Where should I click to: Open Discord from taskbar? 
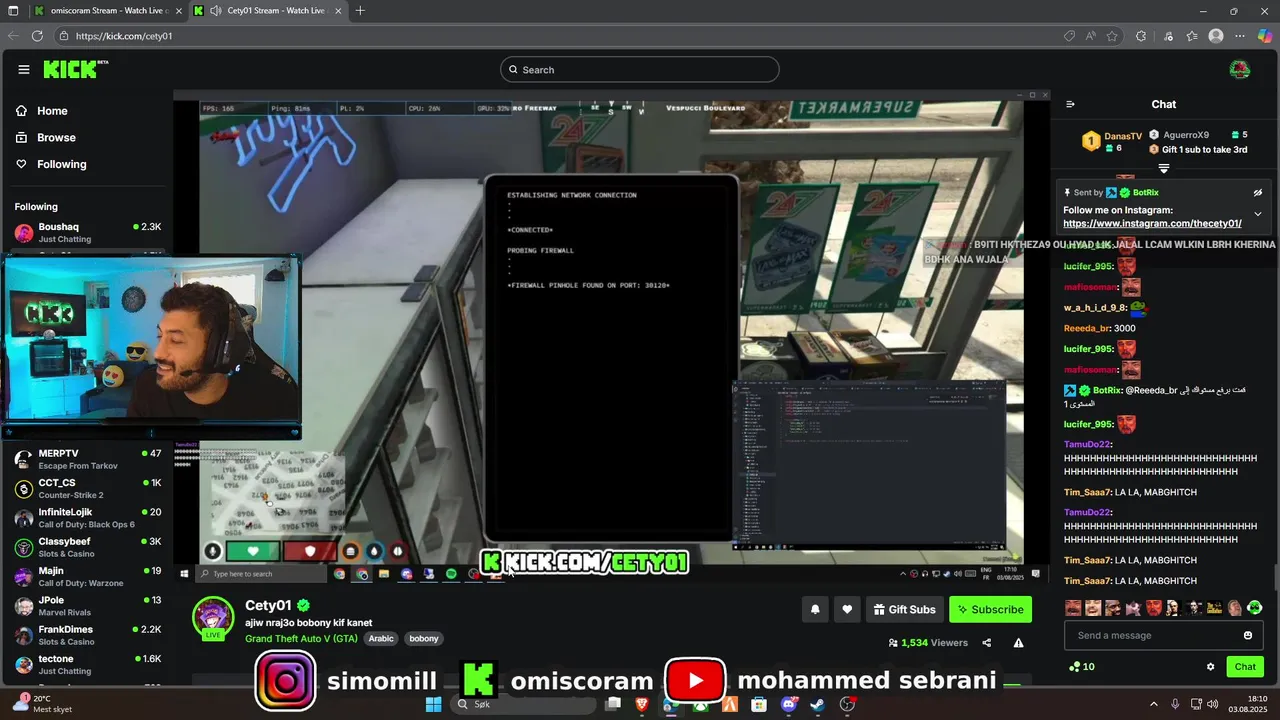pyautogui.click(x=789, y=705)
